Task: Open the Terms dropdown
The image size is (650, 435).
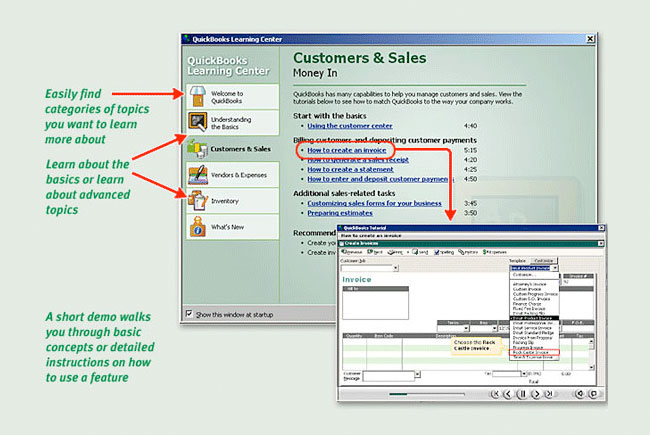Action: click(466, 328)
